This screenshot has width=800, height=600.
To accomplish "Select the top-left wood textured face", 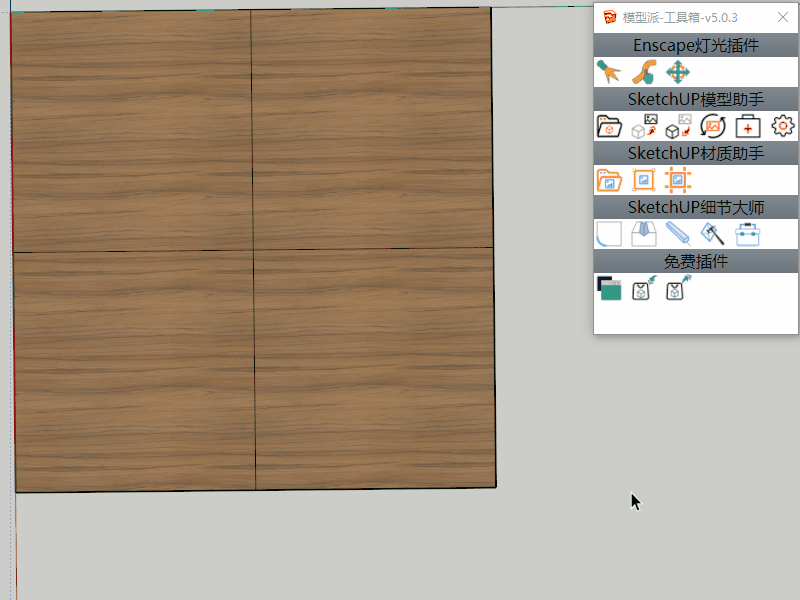I will (131, 130).
